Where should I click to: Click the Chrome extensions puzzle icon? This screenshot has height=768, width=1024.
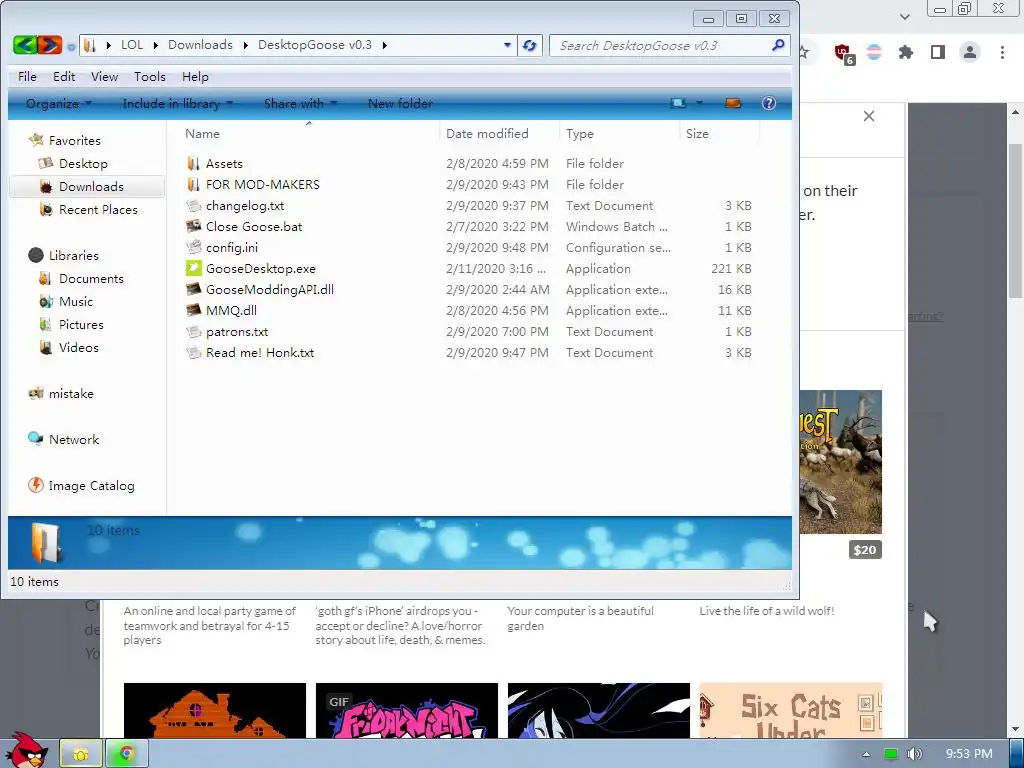906,52
